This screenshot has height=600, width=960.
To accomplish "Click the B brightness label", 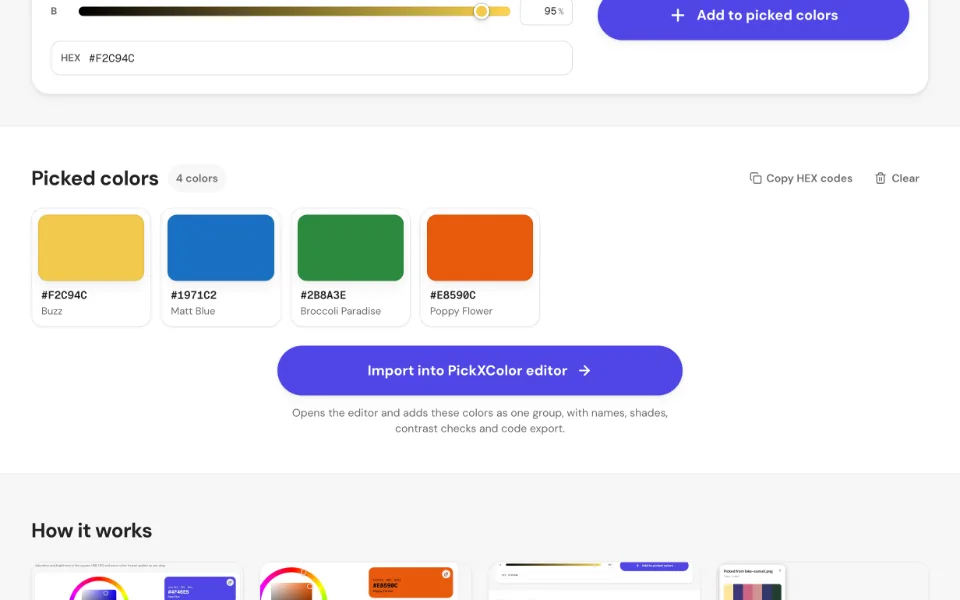I will (x=54, y=11).
